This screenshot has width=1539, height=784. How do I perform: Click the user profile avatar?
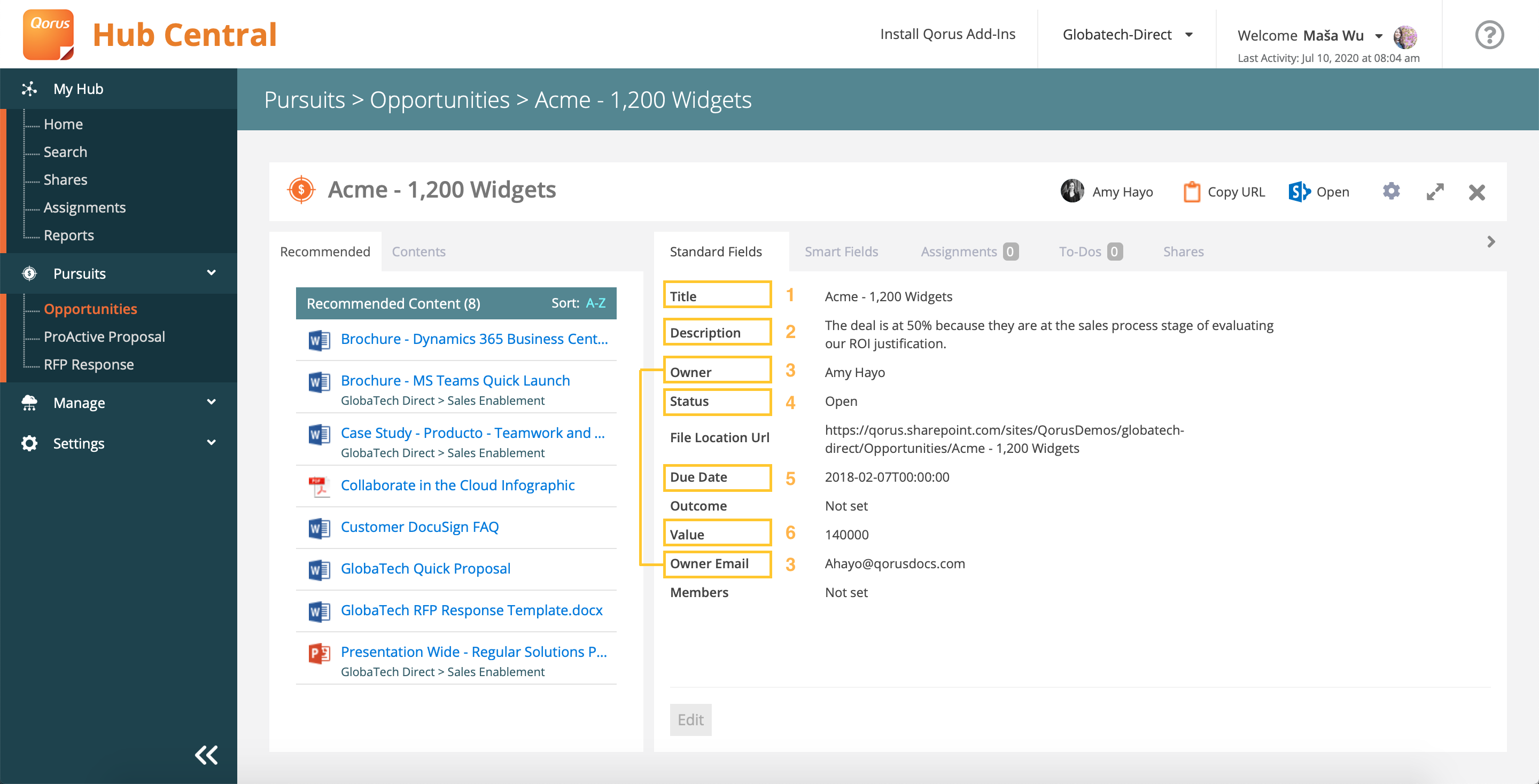click(x=1405, y=36)
